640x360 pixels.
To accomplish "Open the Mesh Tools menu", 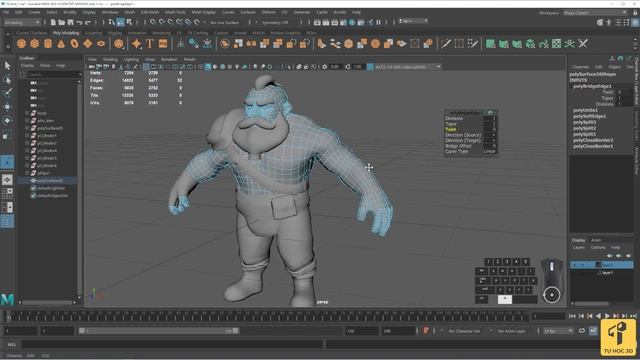I will (x=175, y=12).
